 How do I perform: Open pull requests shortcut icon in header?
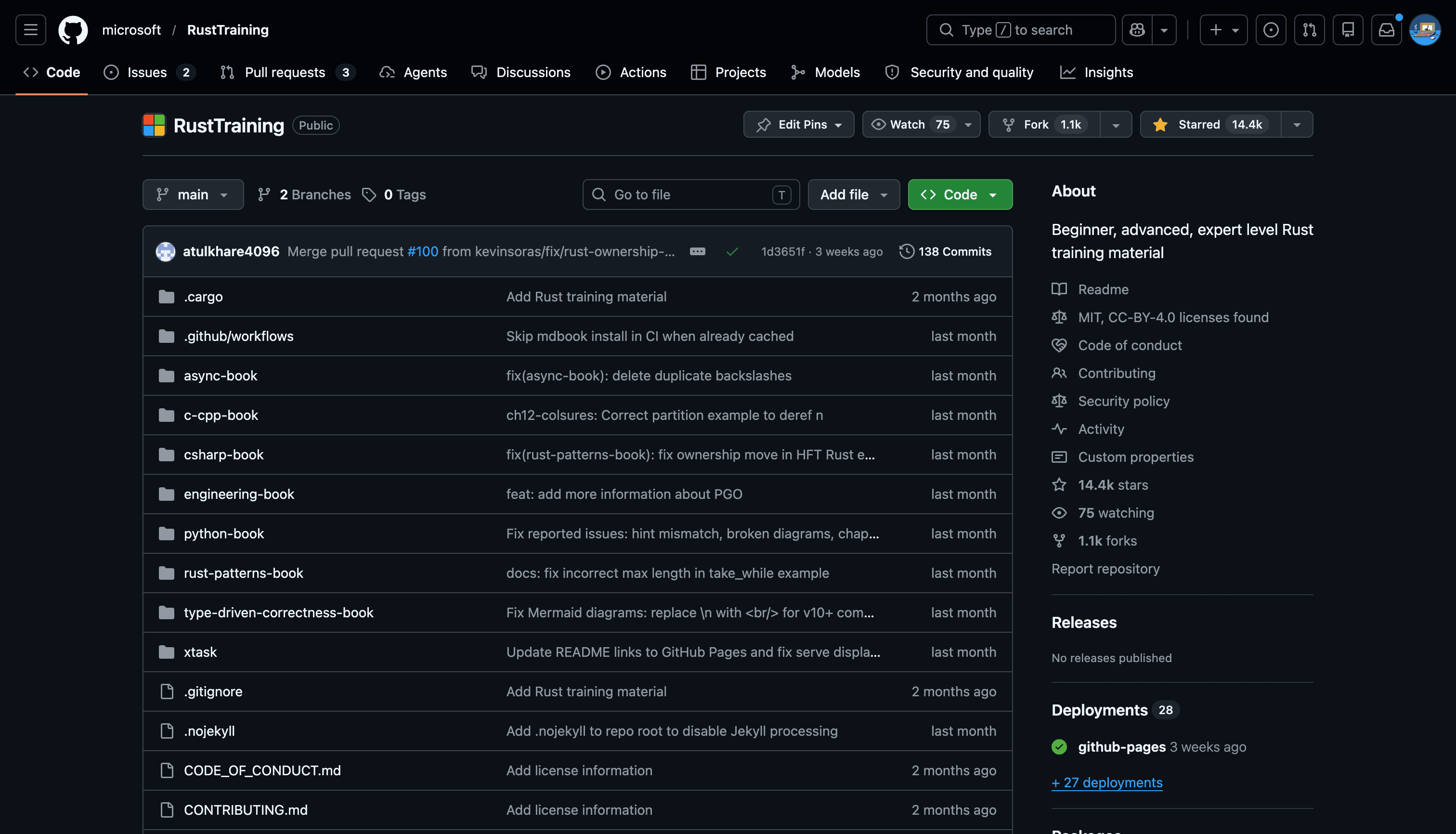click(1309, 30)
